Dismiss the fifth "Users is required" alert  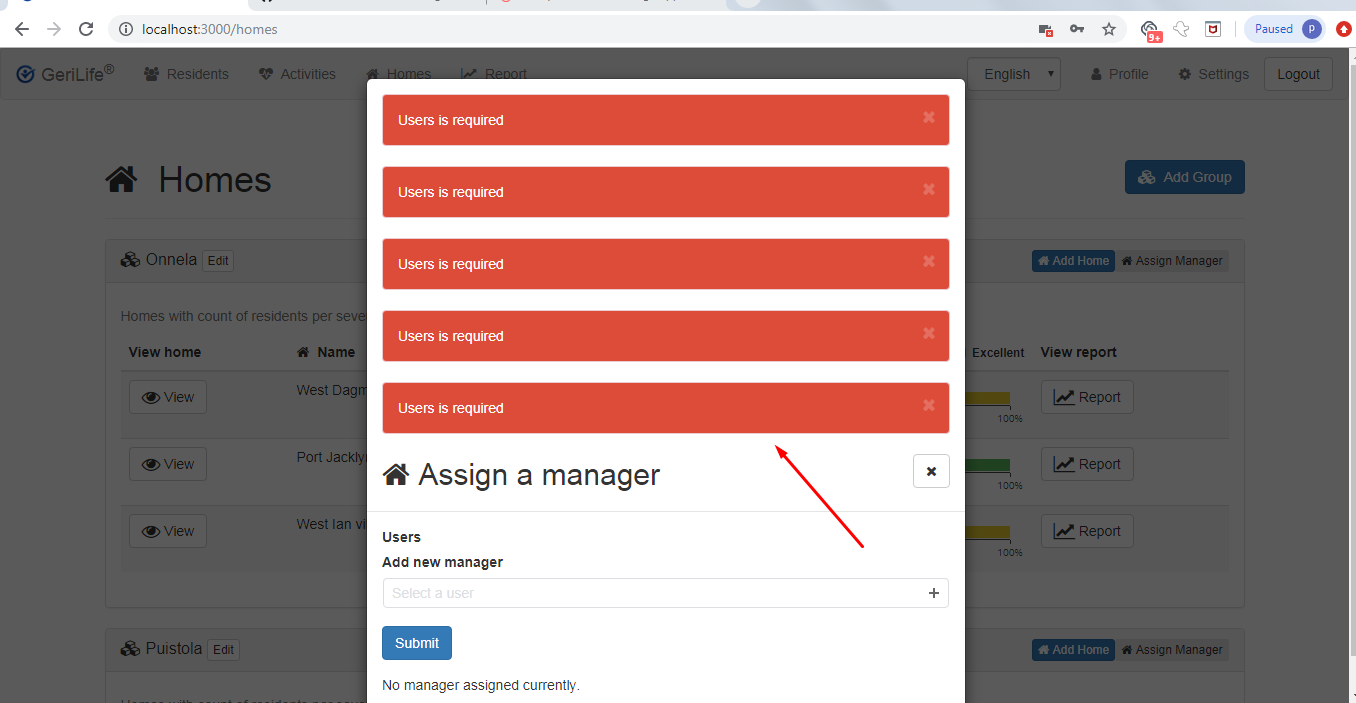coord(928,405)
